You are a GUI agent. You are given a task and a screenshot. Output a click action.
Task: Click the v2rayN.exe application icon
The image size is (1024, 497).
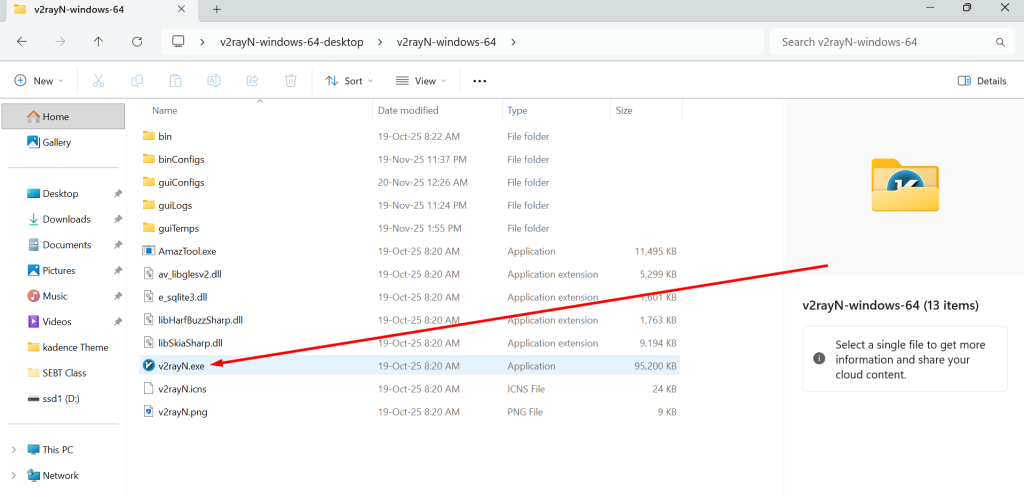click(148, 366)
